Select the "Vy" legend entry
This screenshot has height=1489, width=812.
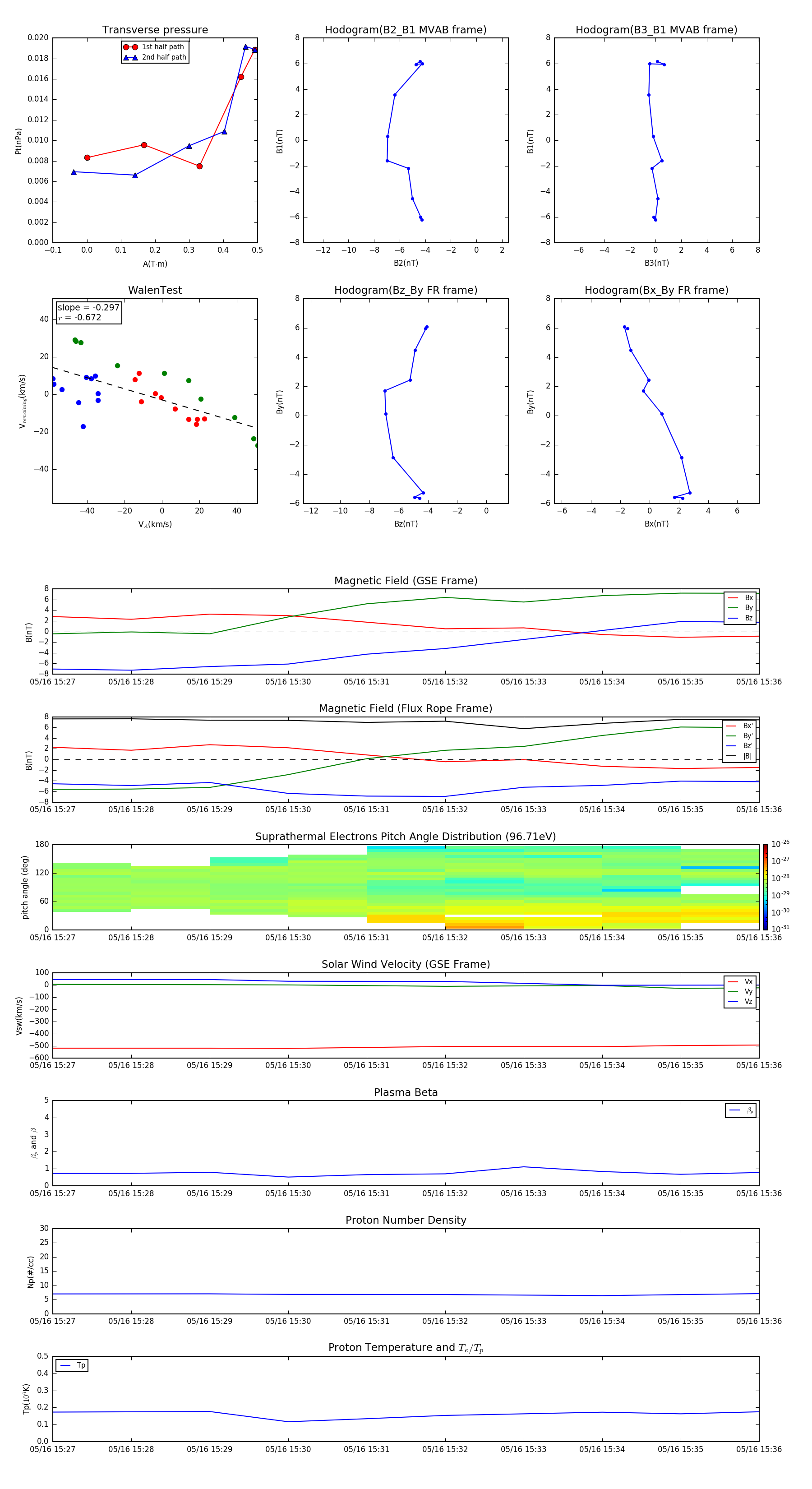(x=740, y=991)
